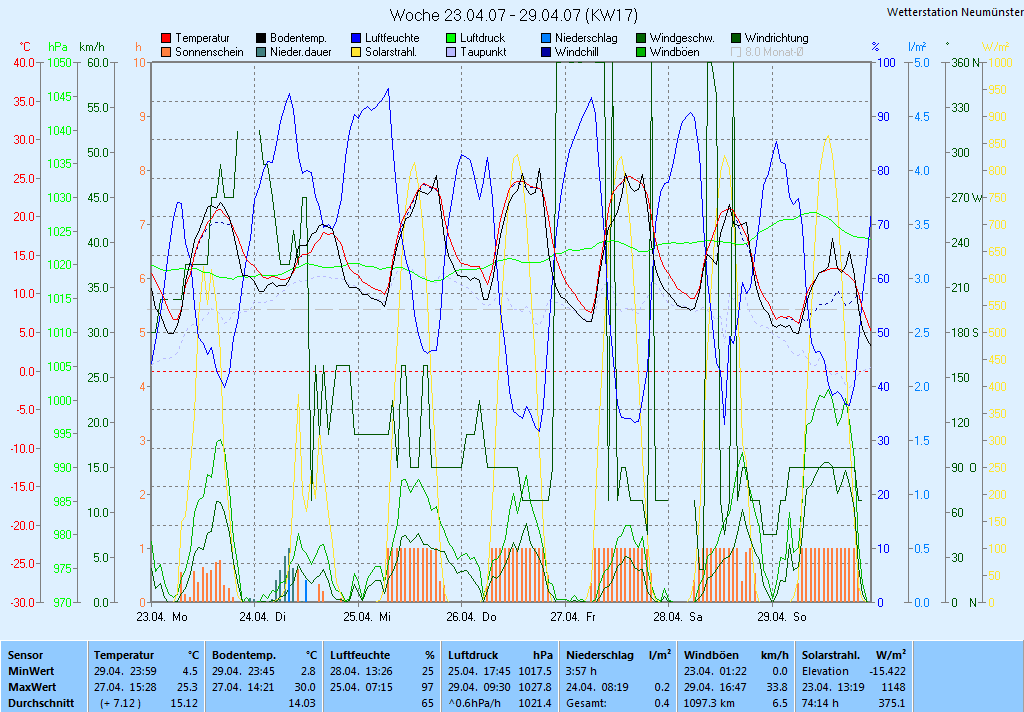The image size is (1024, 712).
Task: Click the Luftdruck minimum value '1017.5'
Action: click(536, 672)
